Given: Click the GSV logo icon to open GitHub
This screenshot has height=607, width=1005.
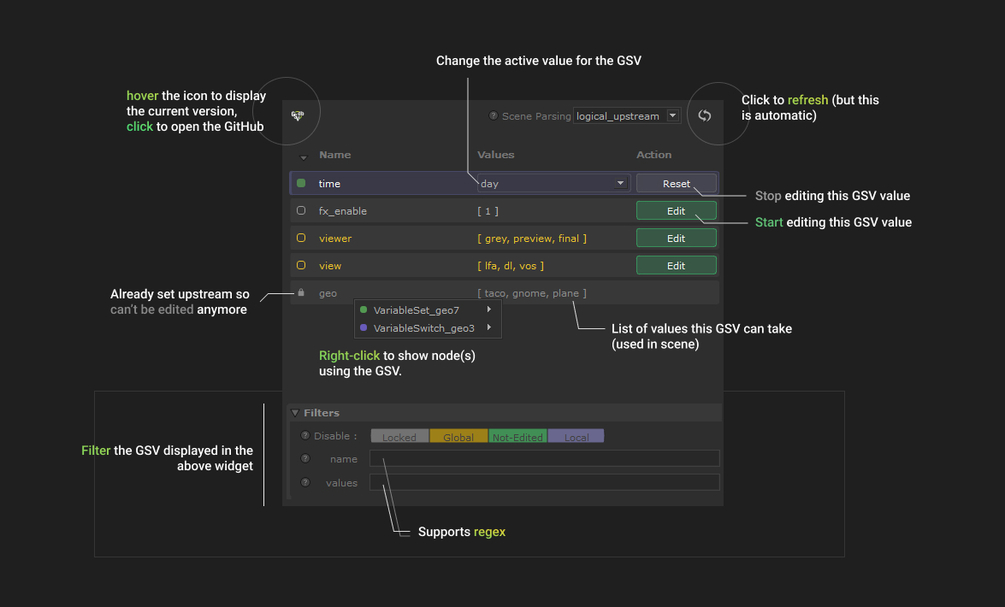Looking at the screenshot, I should point(298,116).
